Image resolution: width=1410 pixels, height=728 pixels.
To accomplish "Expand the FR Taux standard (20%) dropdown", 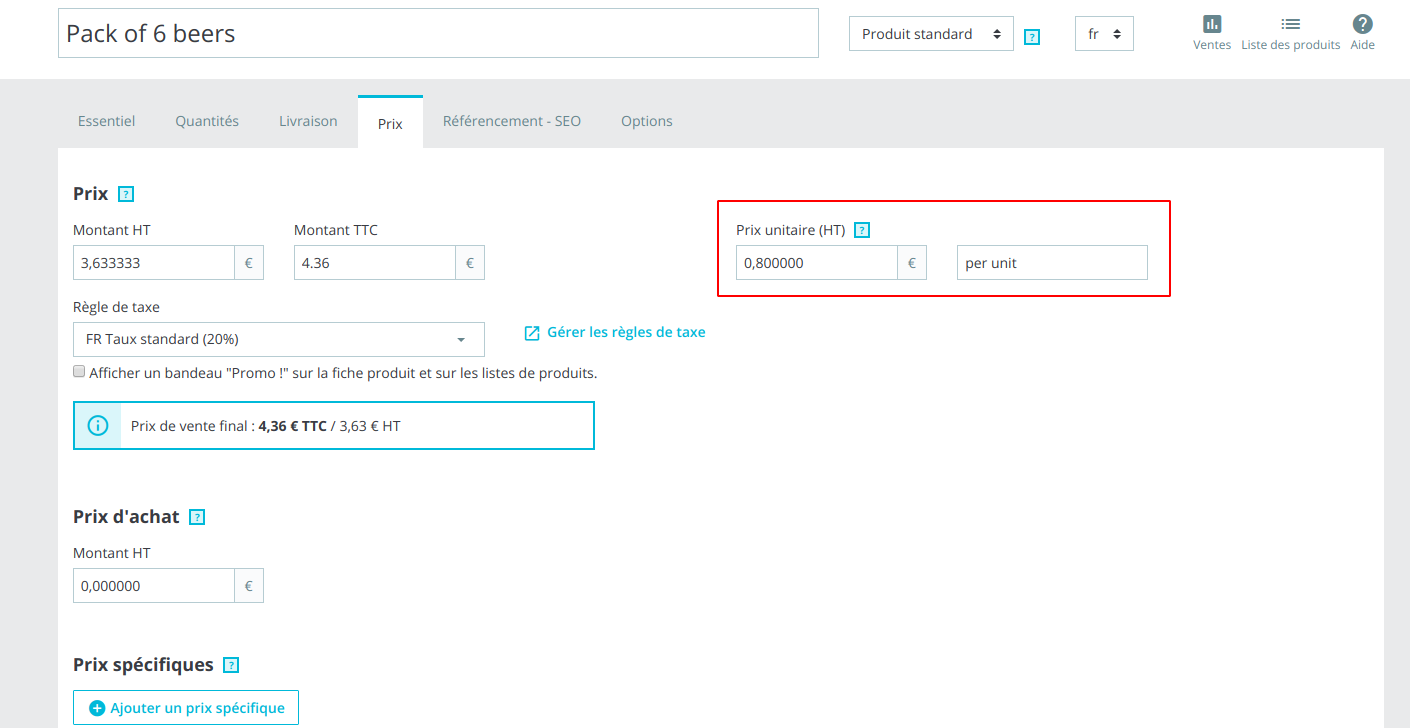I will pyautogui.click(x=279, y=339).
